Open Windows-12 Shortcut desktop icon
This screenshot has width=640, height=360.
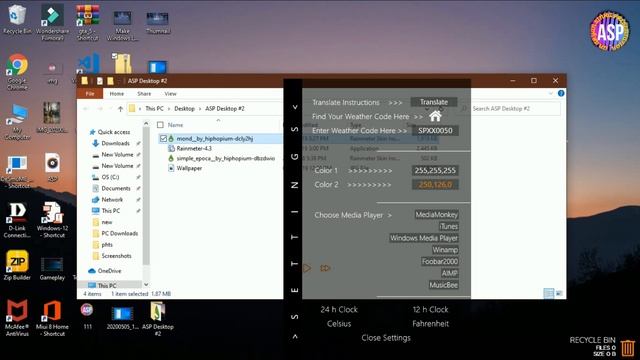tap(52, 220)
